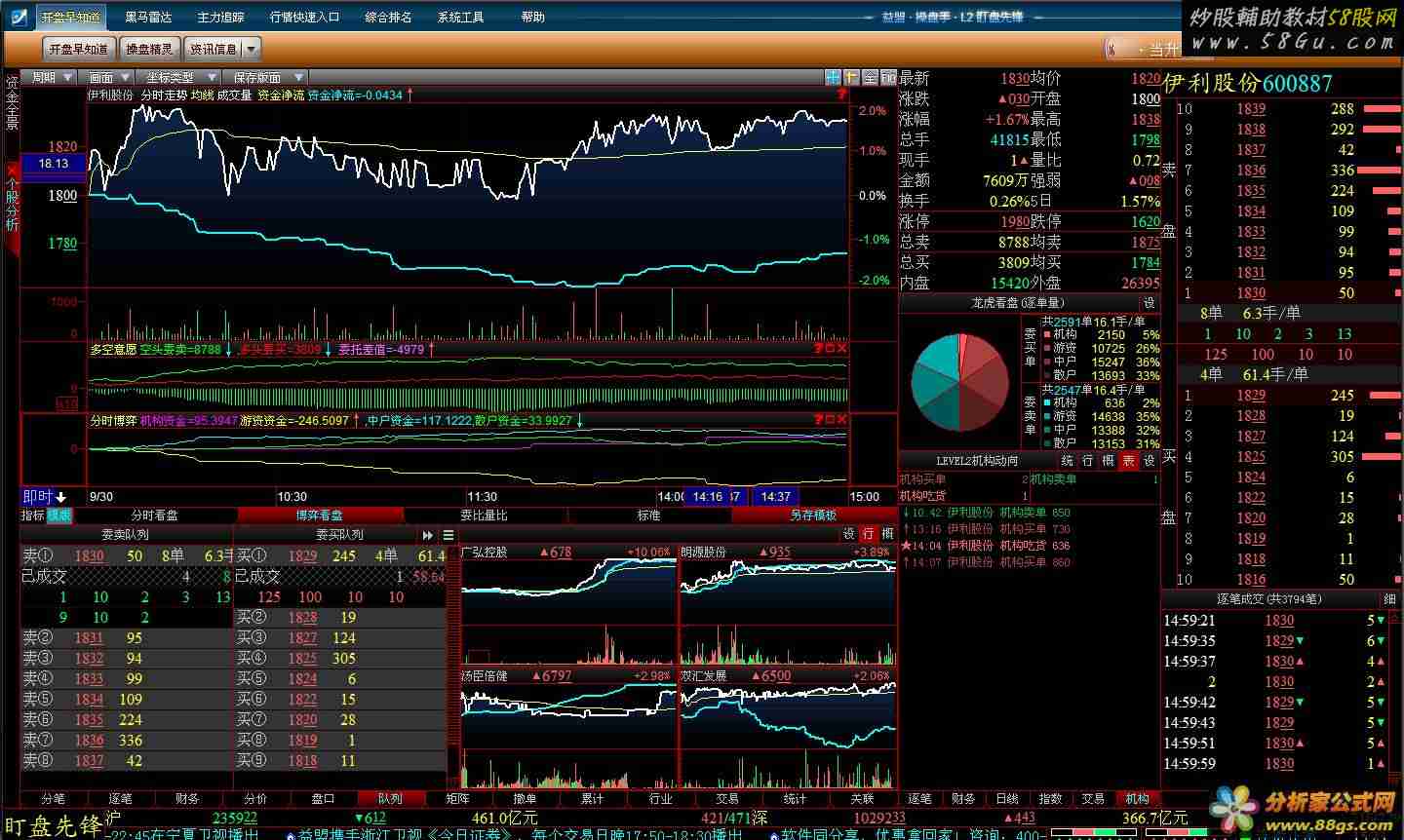Switch to the 委比量比 template tab

pos(485,515)
